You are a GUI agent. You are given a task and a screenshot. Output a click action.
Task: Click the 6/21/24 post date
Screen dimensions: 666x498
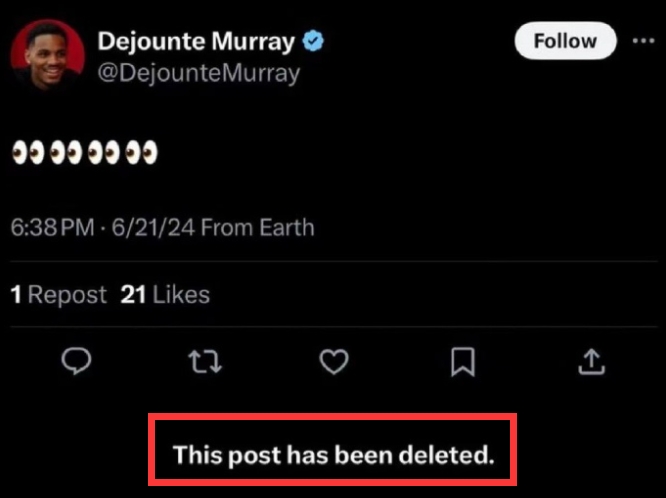coord(153,227)
